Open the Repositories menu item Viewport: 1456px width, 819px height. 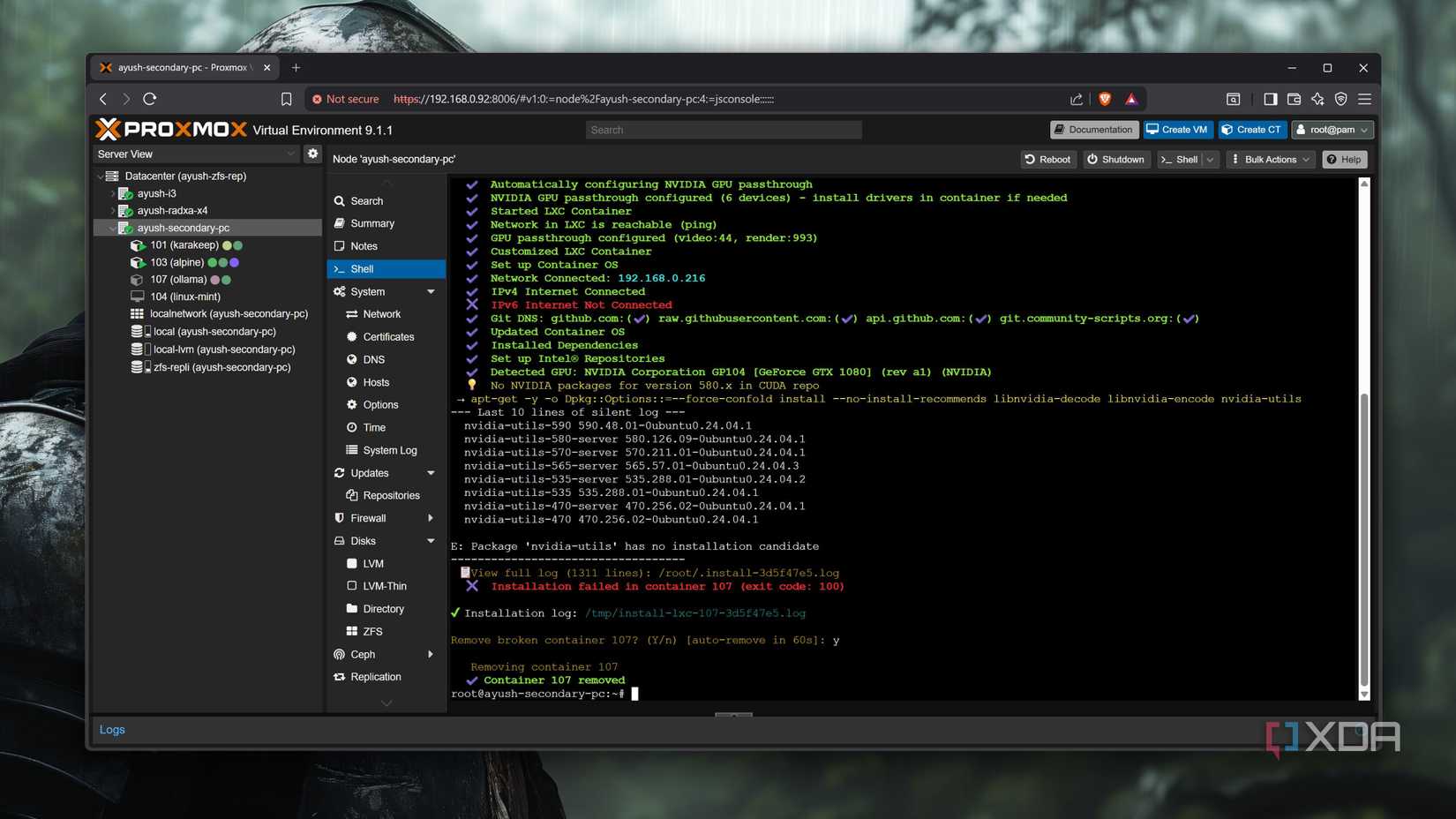[391, 496]
